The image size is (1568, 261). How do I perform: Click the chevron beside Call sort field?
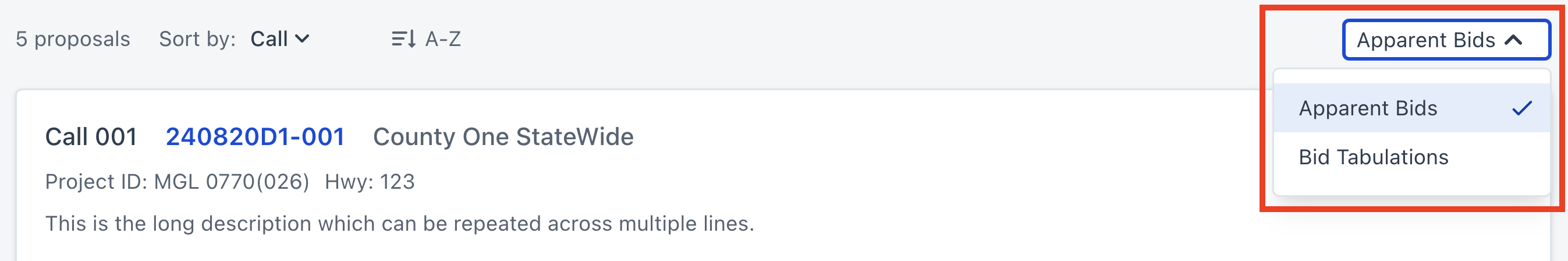(302, 40)
